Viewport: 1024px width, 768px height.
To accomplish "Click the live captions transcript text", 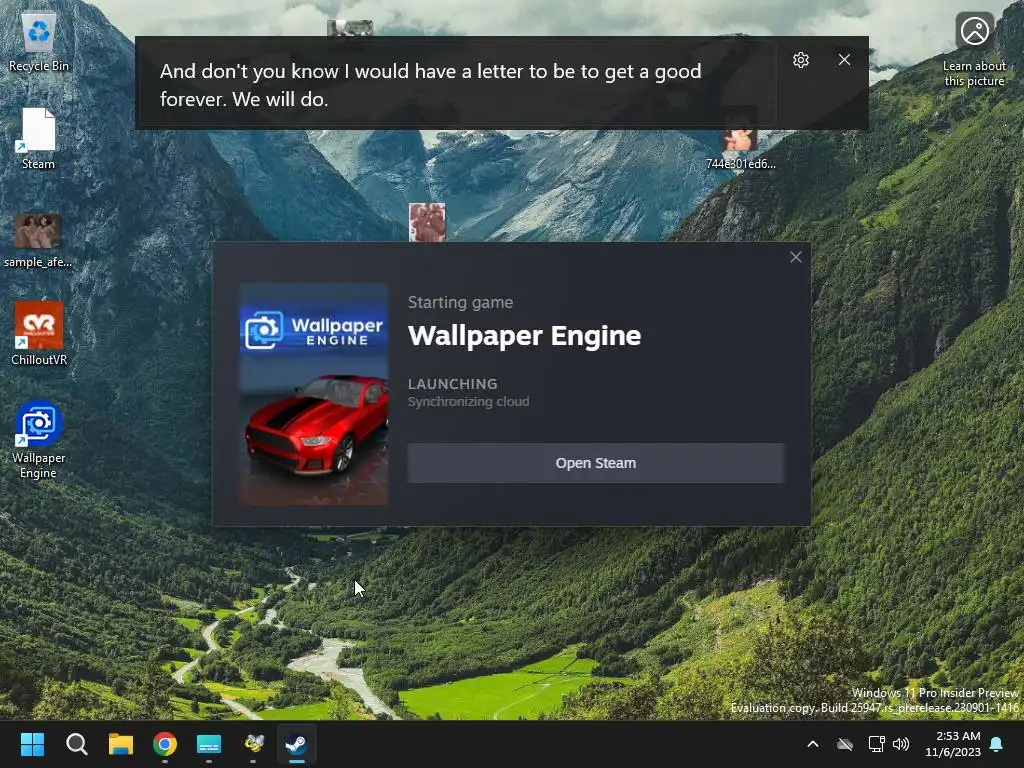I will point(430,85).
